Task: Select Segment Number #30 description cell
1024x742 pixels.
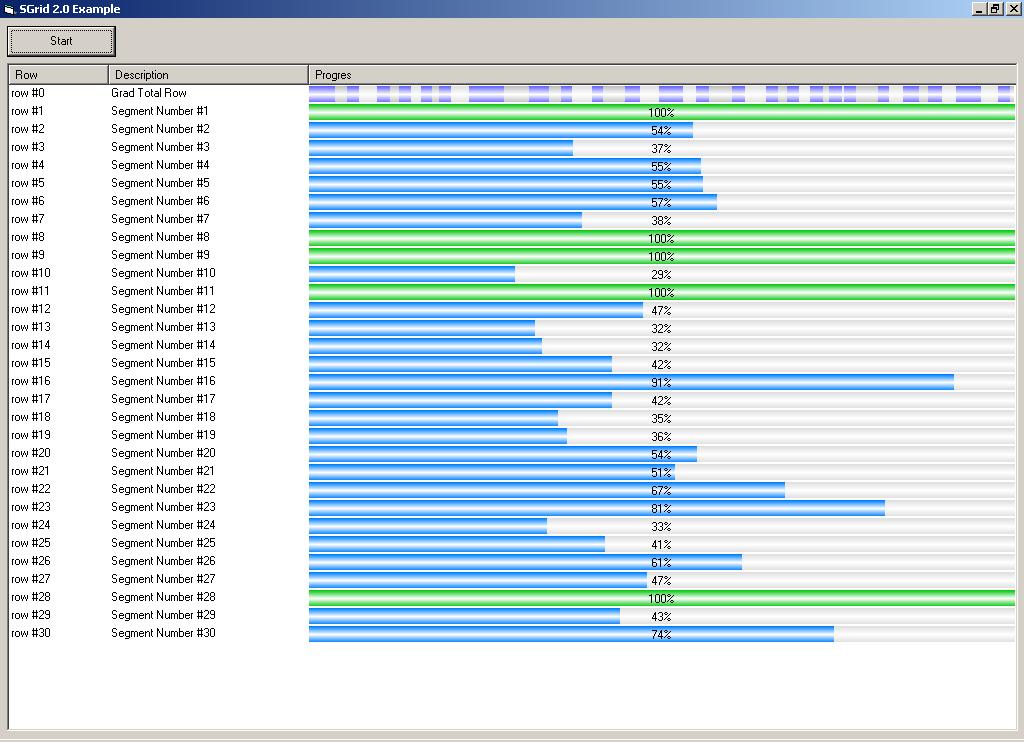Action: click(163, 633)
